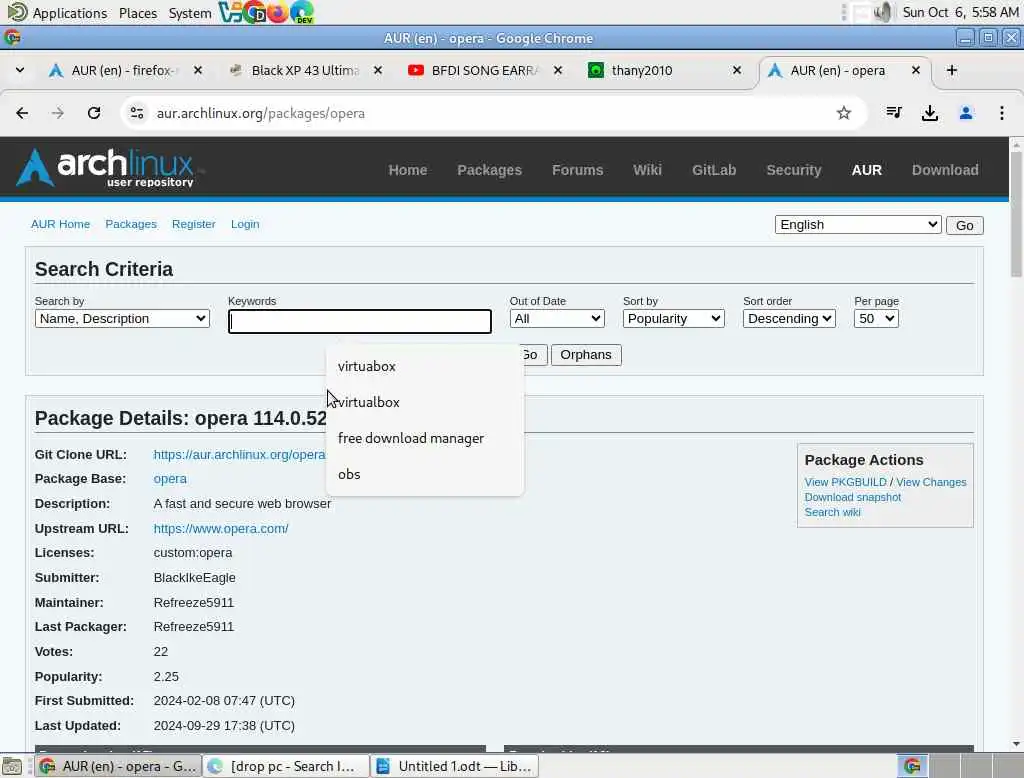Open the Chrome three-dot menu
This screenshot has width=1024, height=778.
[x=1002, y=113]
